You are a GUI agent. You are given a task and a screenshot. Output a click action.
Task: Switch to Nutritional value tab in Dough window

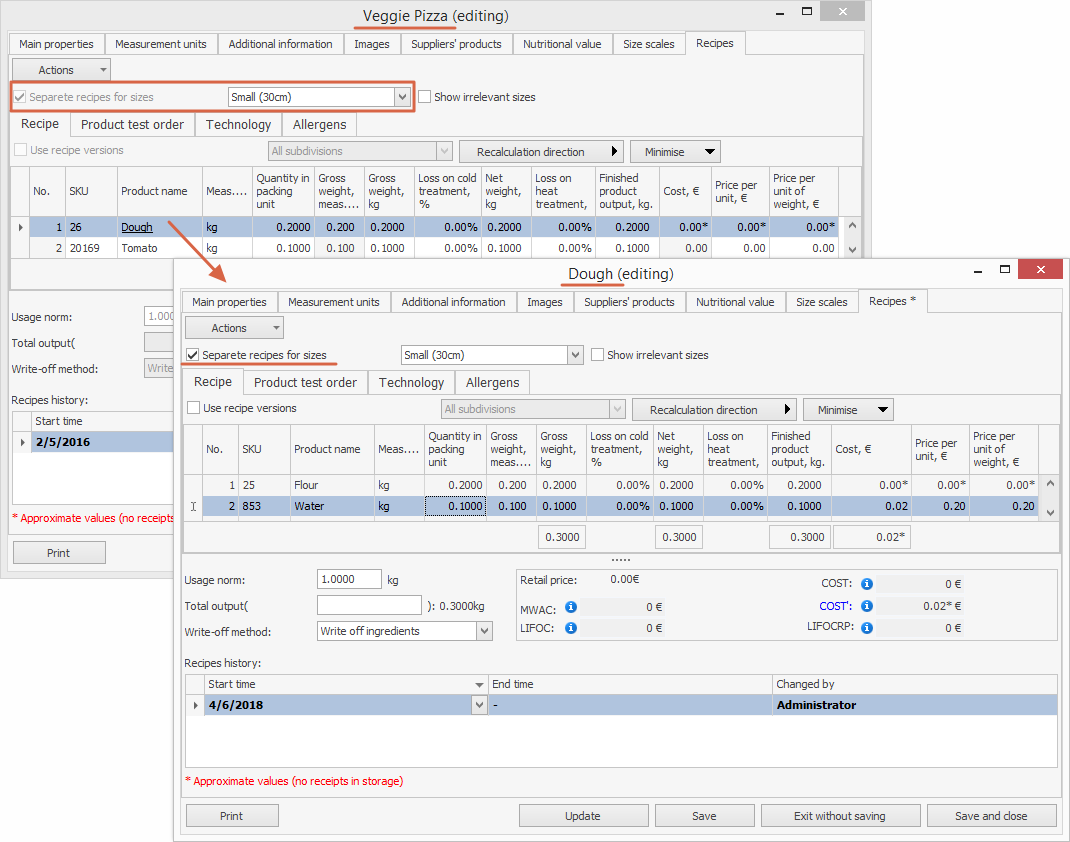734,302
